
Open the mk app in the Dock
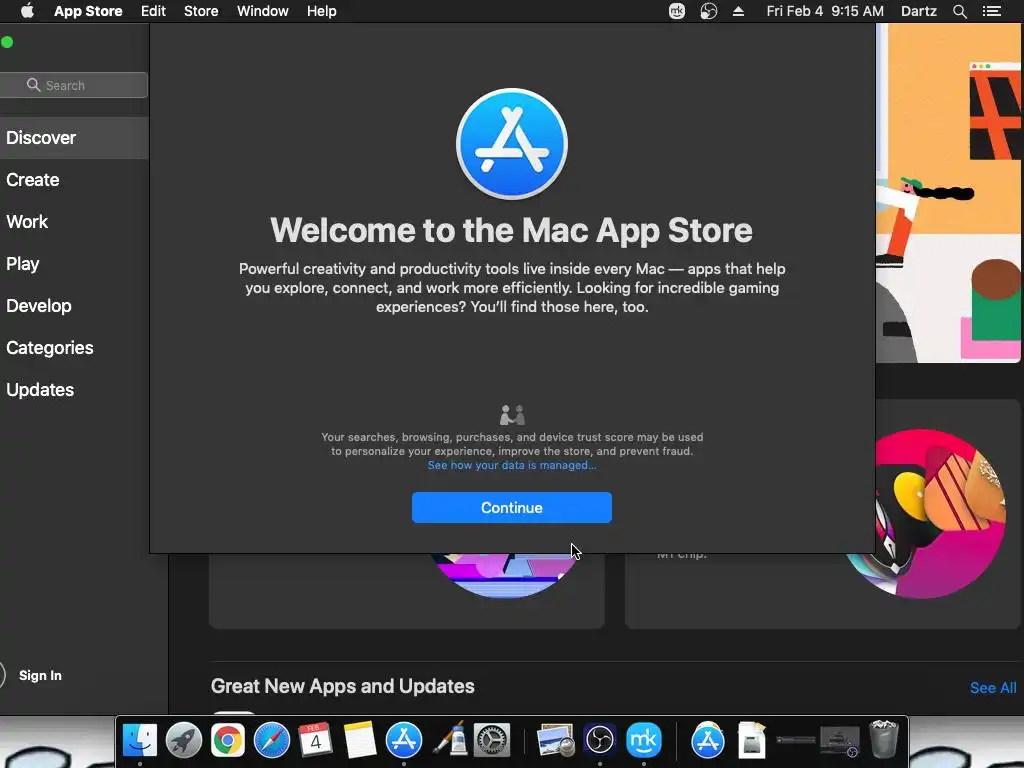pyautogui.click(x=644, y=740)
